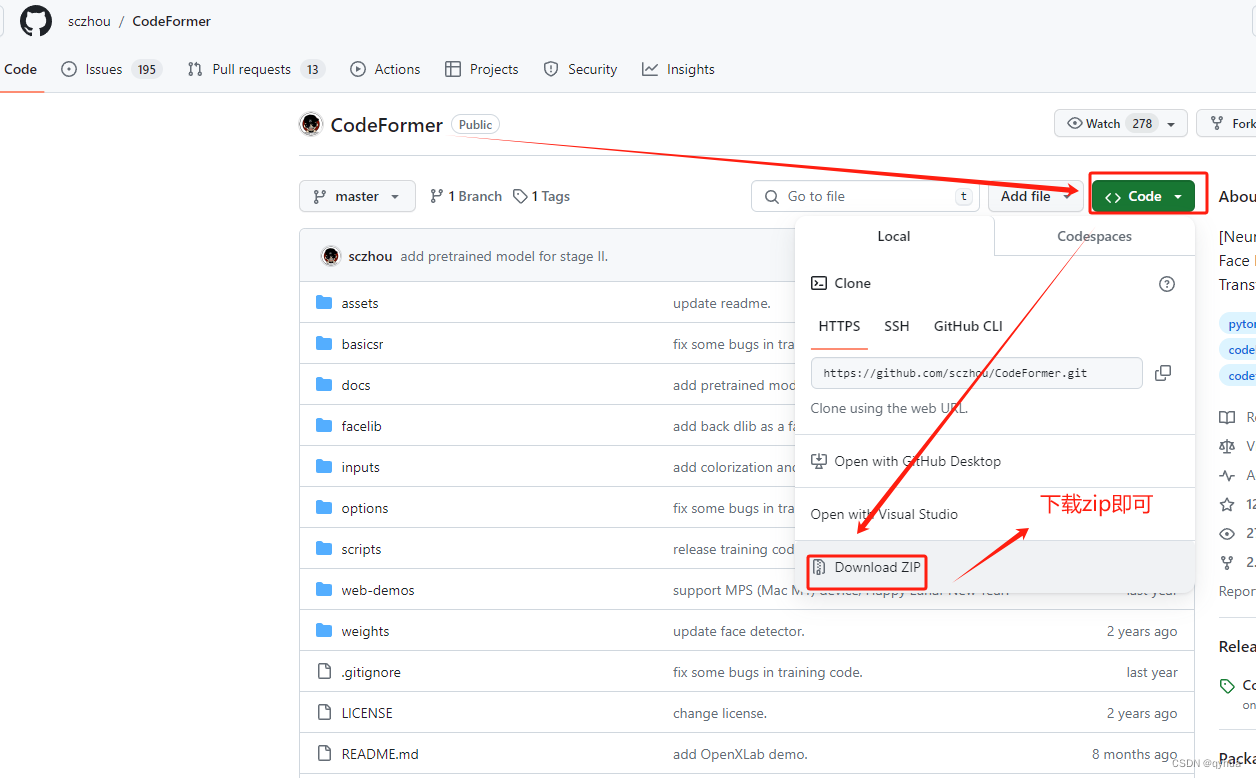Focus the Go to file search field
Image resolution: width=1256 pixels, height=778 pixels.
pyautogui.click(x=866, y=196)
